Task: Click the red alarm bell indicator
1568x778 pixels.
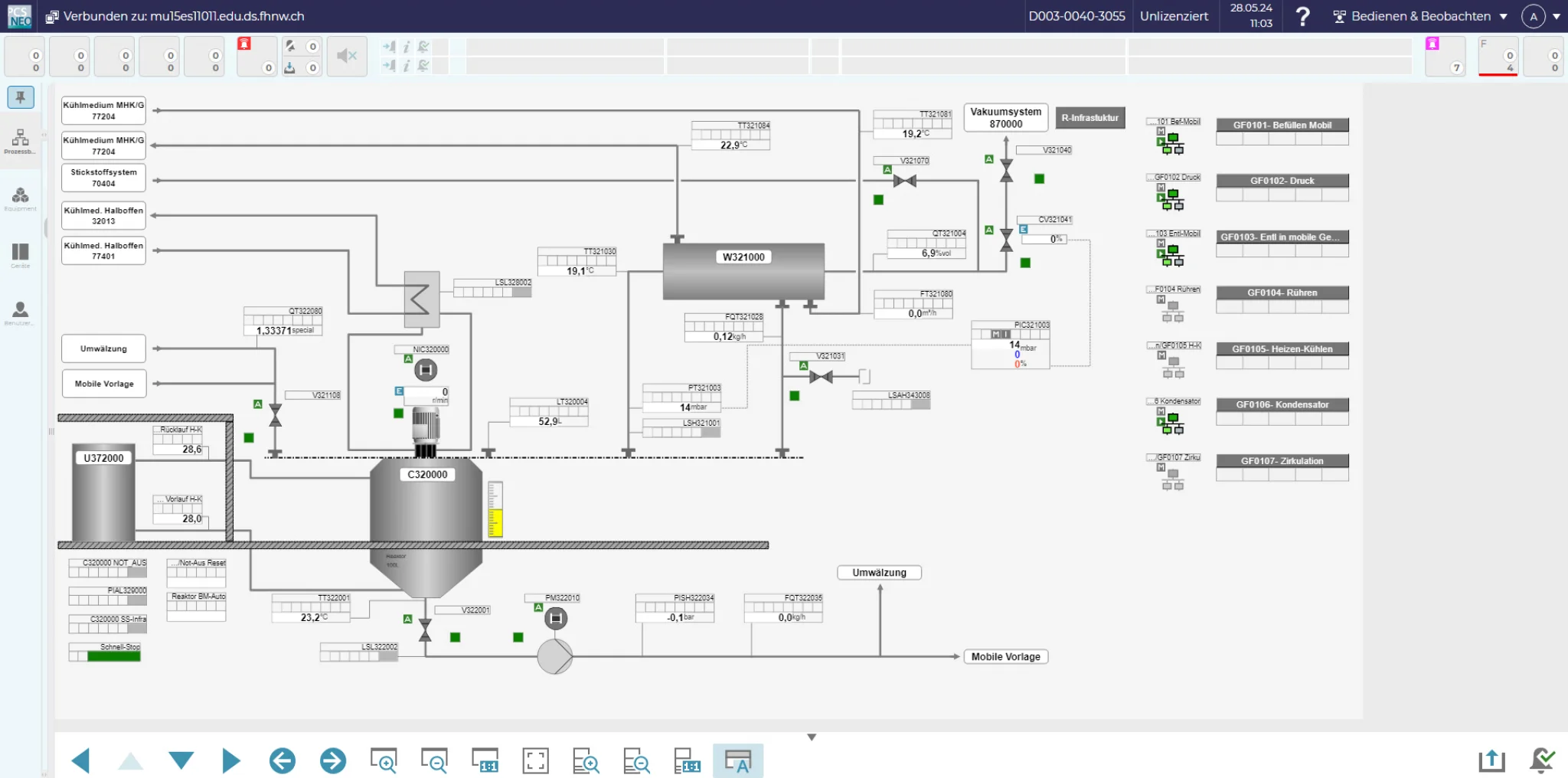Action: click(x=244, y=44)
